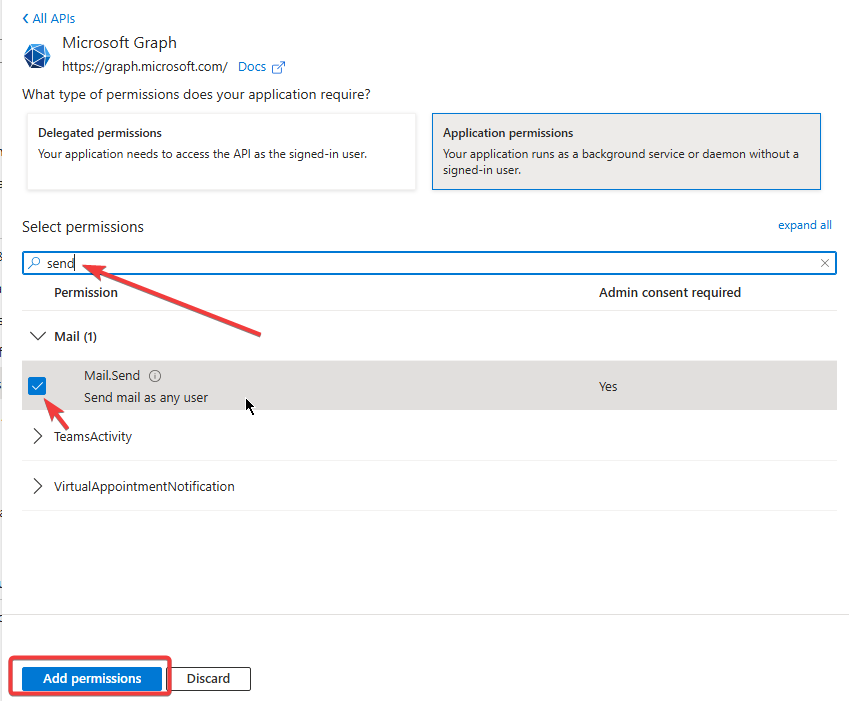849x701 pixels.
Task: Open the Docs link
Action: (252, 67)
